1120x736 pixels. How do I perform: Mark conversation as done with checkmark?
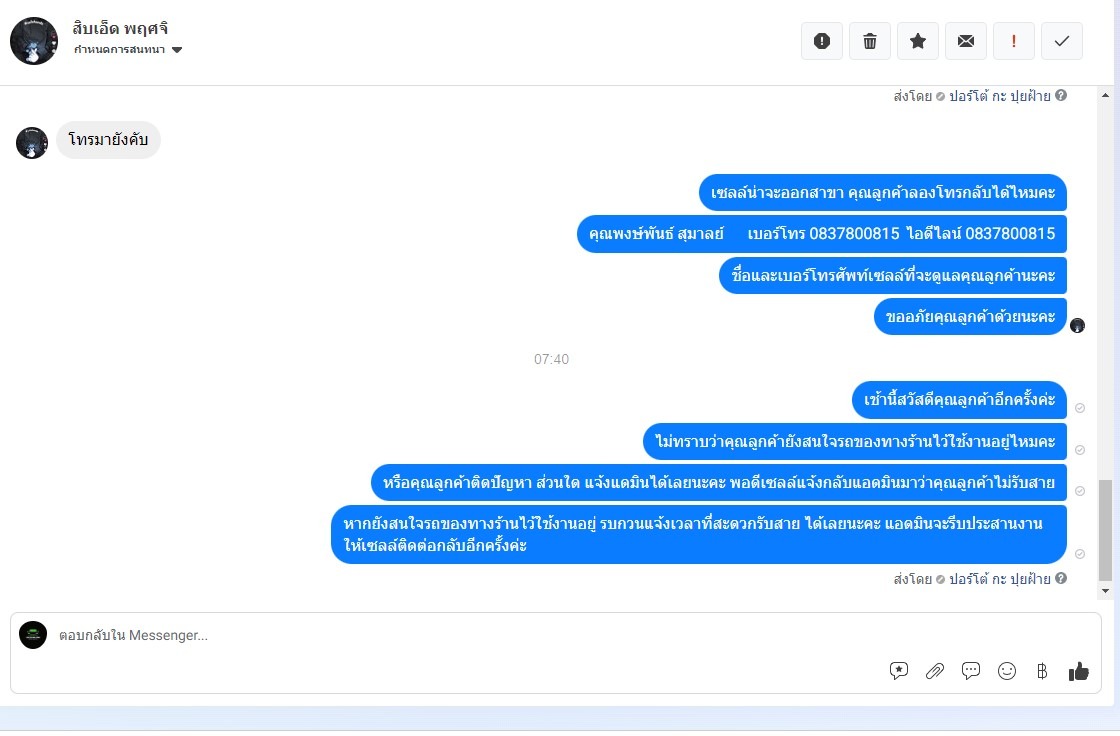coord(1061,41)
